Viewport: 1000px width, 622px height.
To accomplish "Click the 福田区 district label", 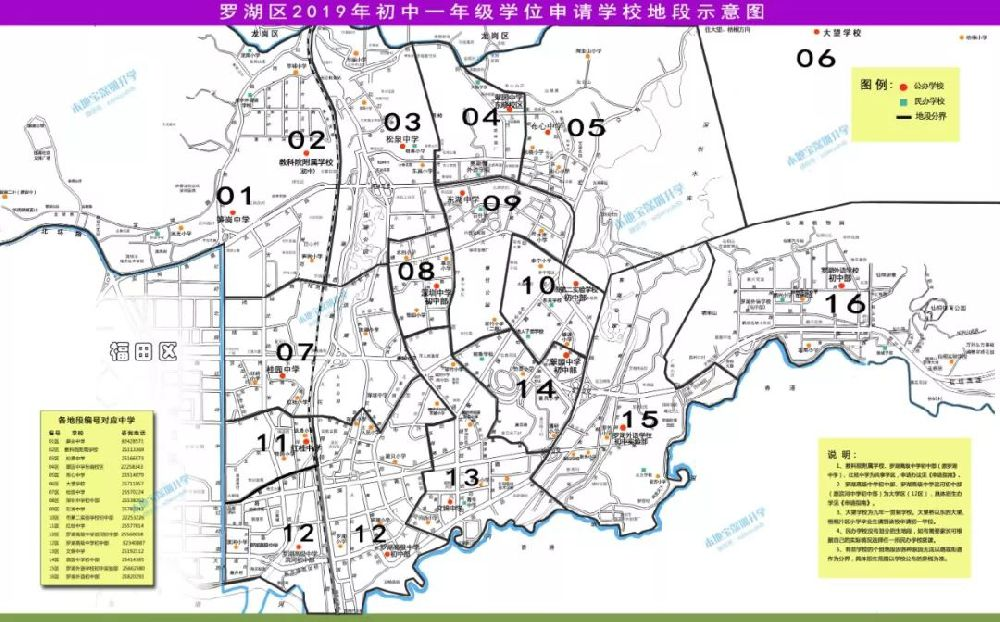I will coord(143,352).
